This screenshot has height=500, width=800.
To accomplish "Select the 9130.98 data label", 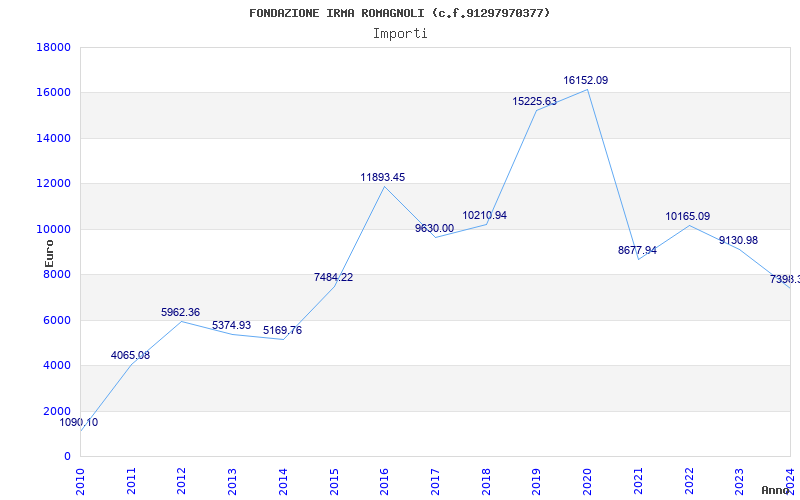I will click(x=738, y=240).
